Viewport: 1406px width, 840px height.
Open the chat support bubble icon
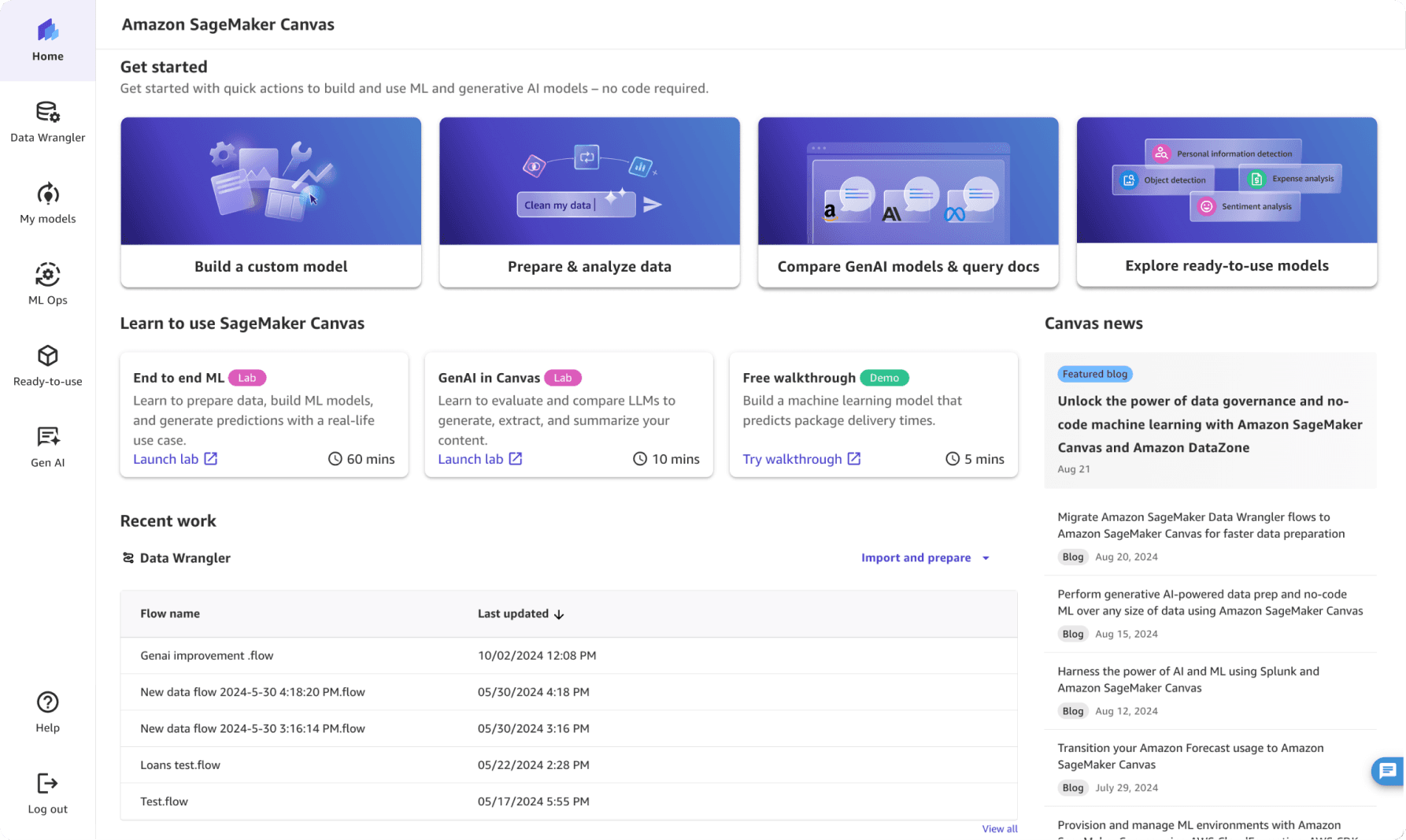click(x=1388, y=771)
